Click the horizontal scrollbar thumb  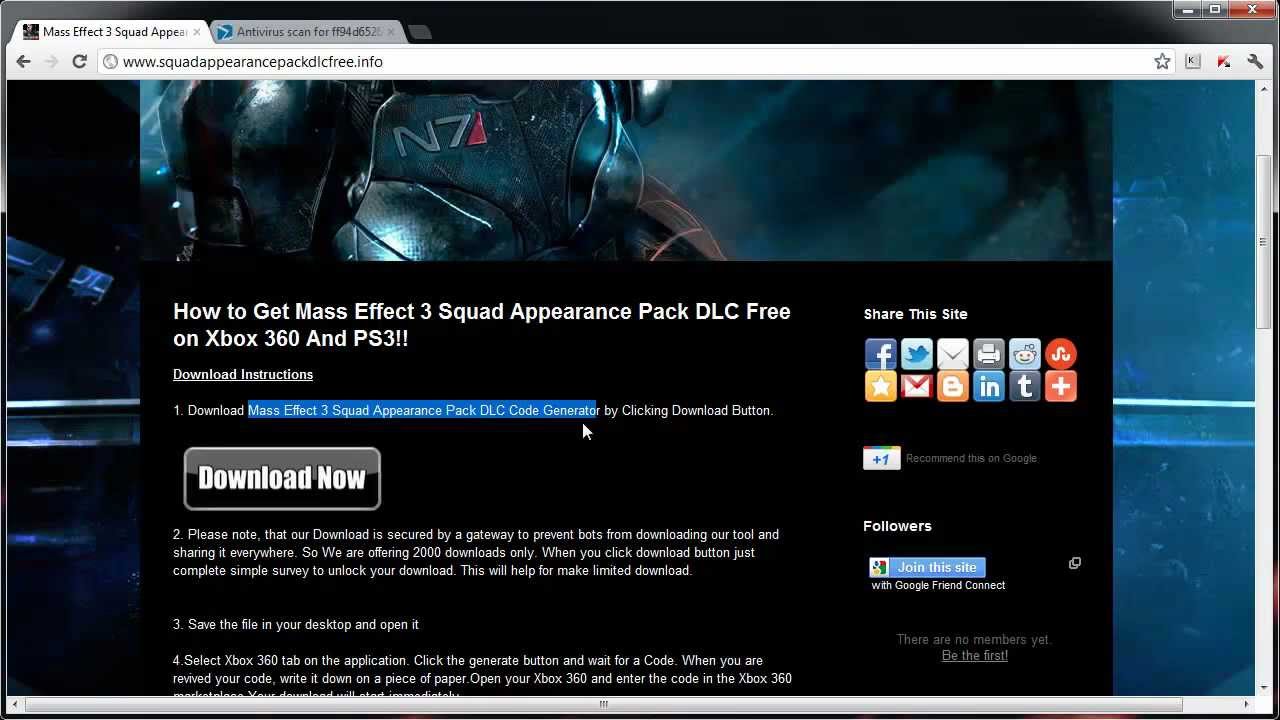[x=603, y=704]
